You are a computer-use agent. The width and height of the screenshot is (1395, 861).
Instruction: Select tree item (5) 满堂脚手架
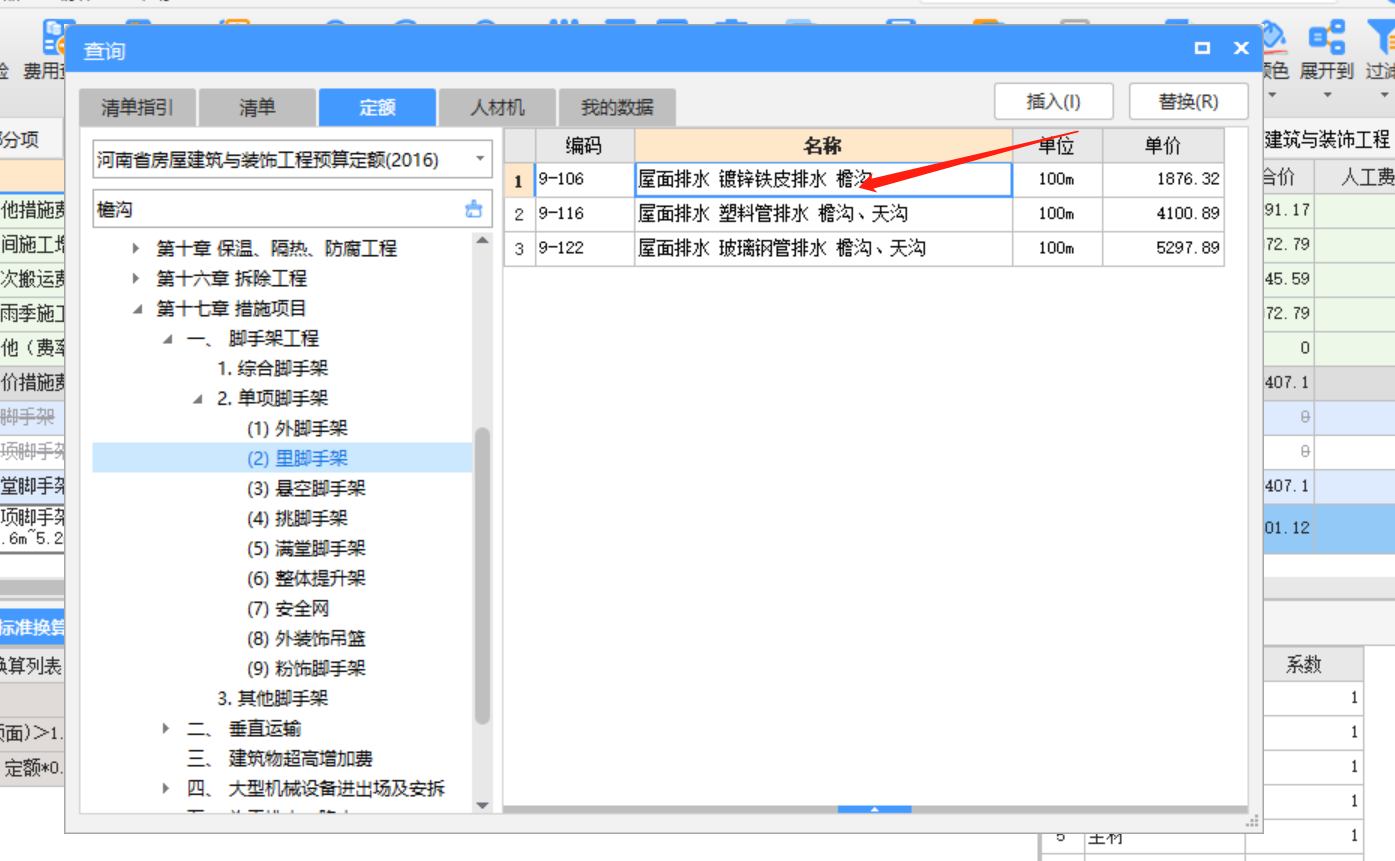306,549
